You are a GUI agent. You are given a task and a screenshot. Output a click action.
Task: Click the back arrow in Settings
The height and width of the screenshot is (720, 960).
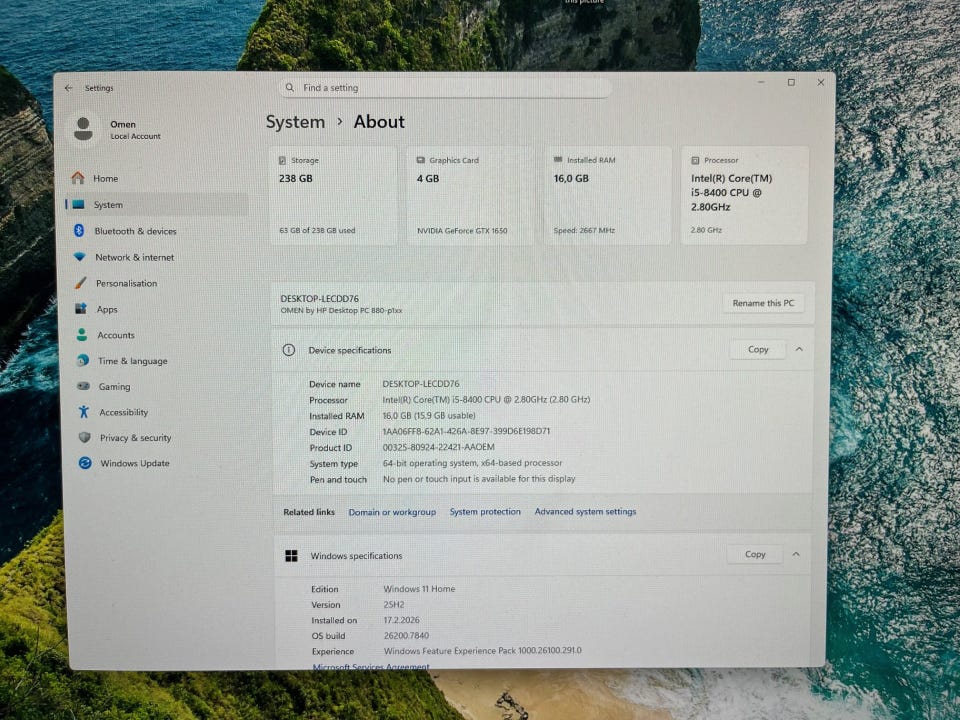coord(69,88)
